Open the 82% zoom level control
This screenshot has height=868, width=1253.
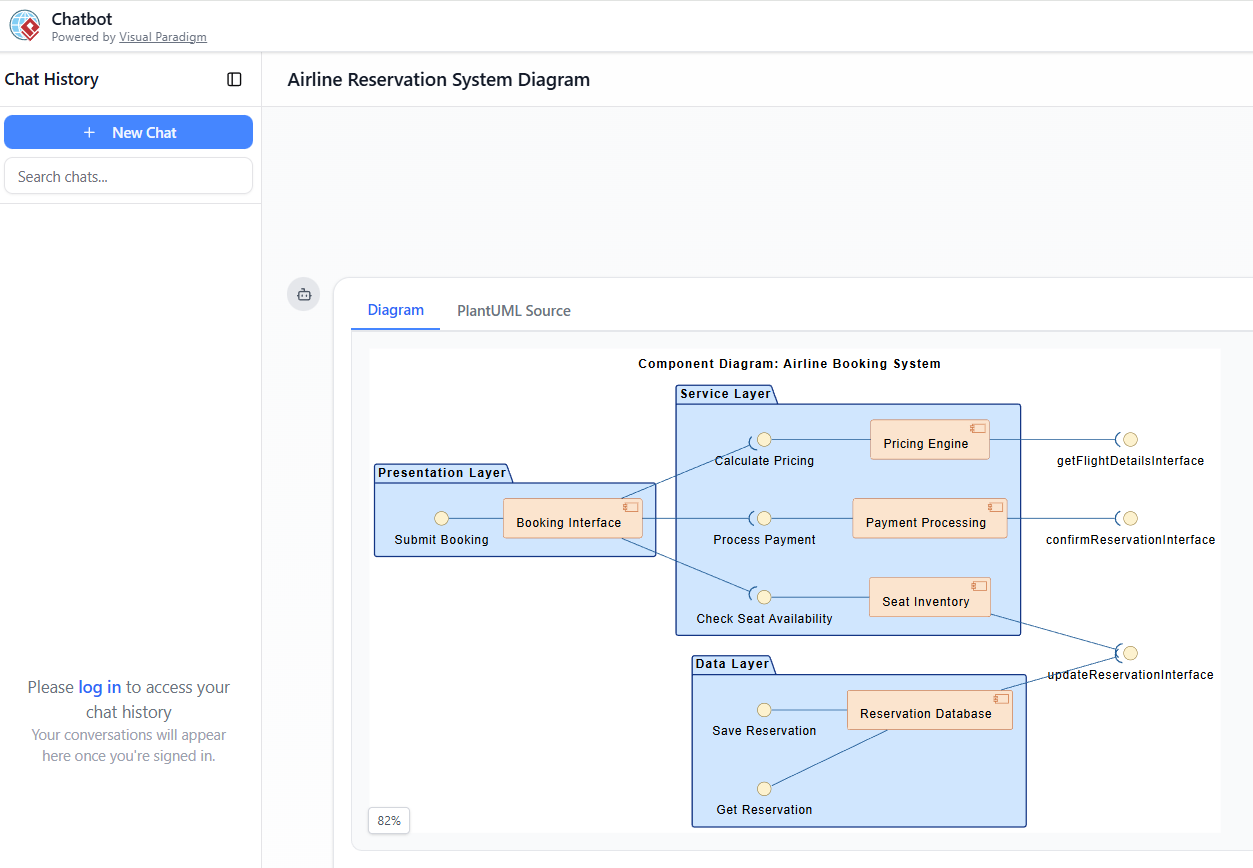389,821
